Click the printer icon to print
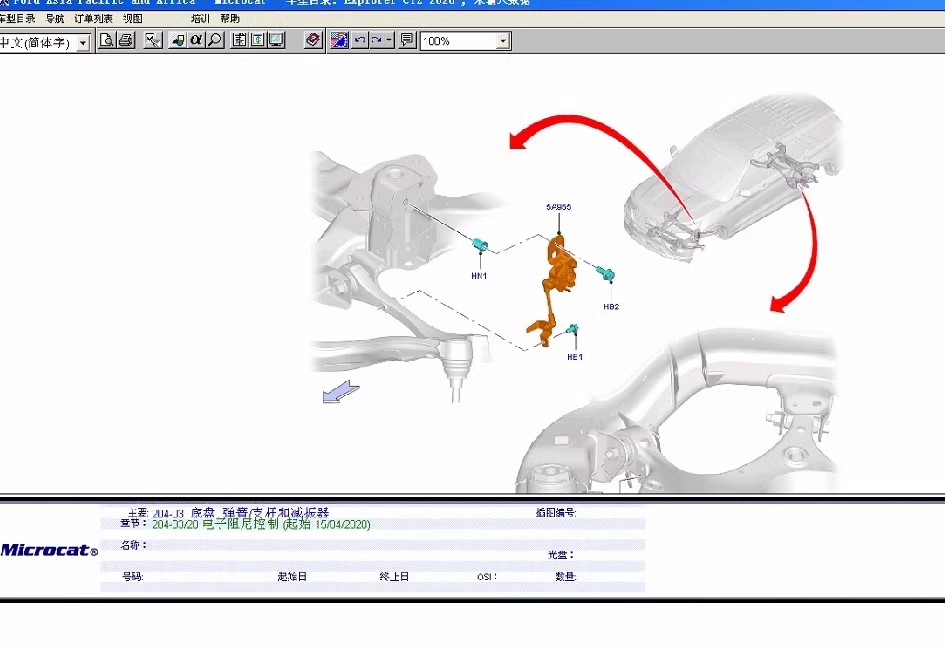The image size is (945, 648). tap(125, 41)
